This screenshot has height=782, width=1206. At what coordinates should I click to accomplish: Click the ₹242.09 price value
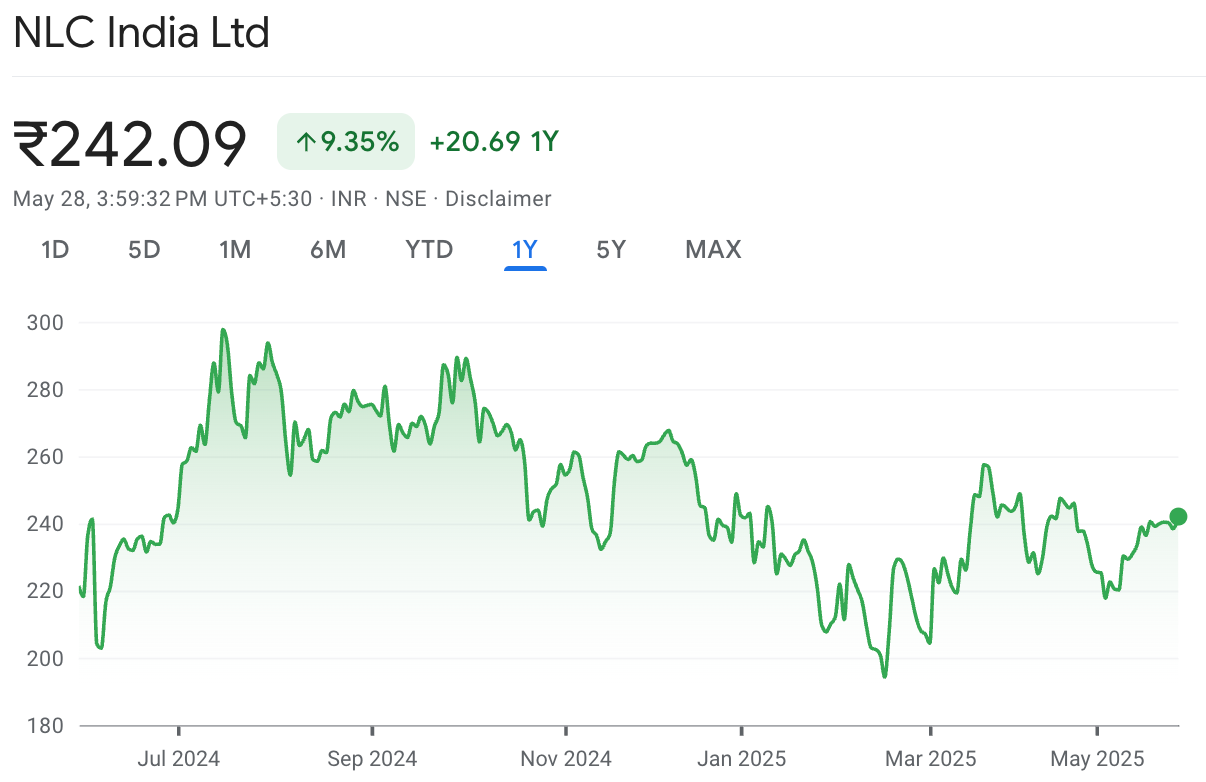(130, 143)
